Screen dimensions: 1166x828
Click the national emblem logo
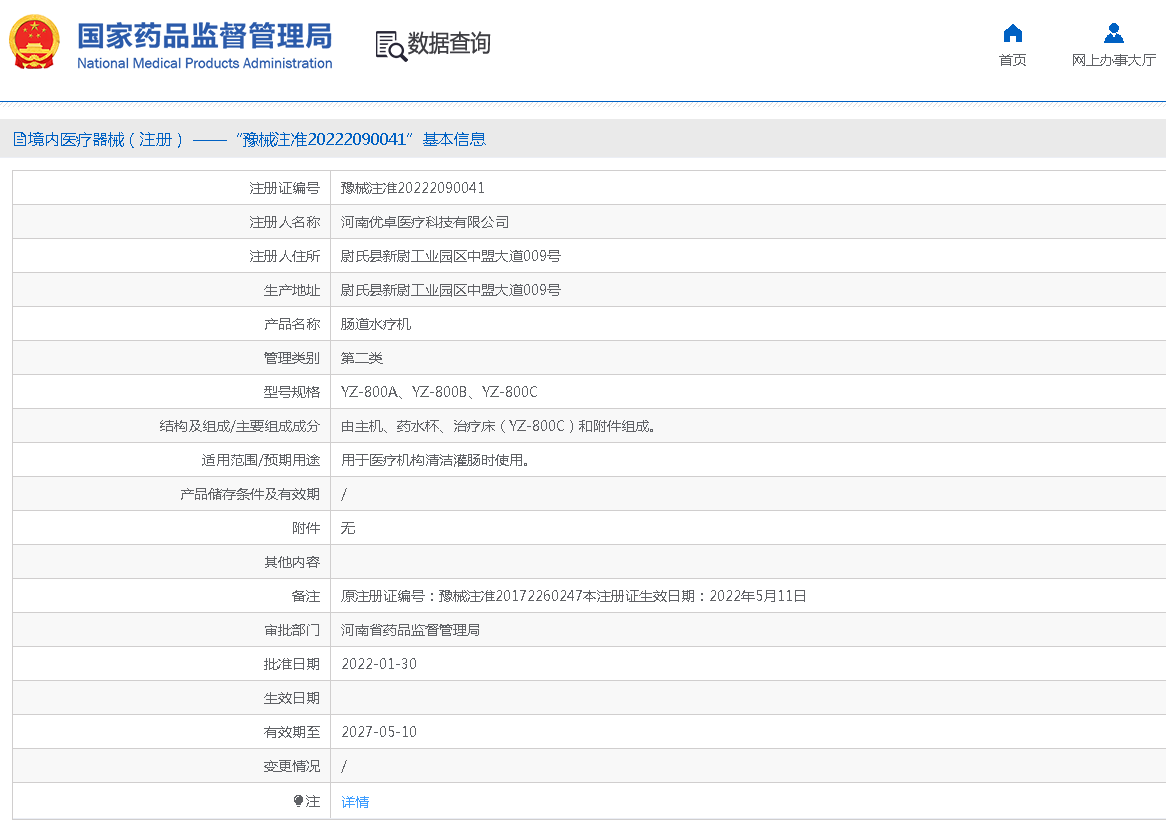34,44
